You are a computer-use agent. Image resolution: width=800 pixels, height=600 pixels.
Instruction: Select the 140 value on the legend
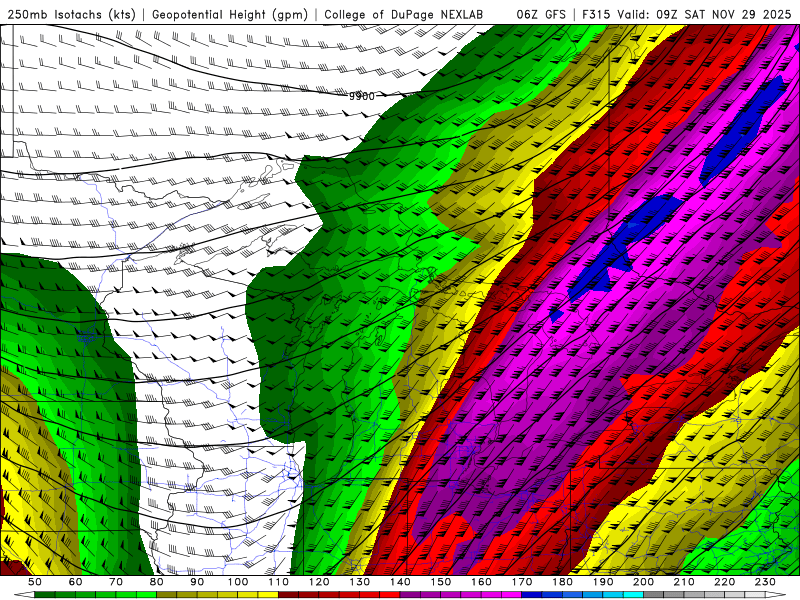click(x=400, y=582)
